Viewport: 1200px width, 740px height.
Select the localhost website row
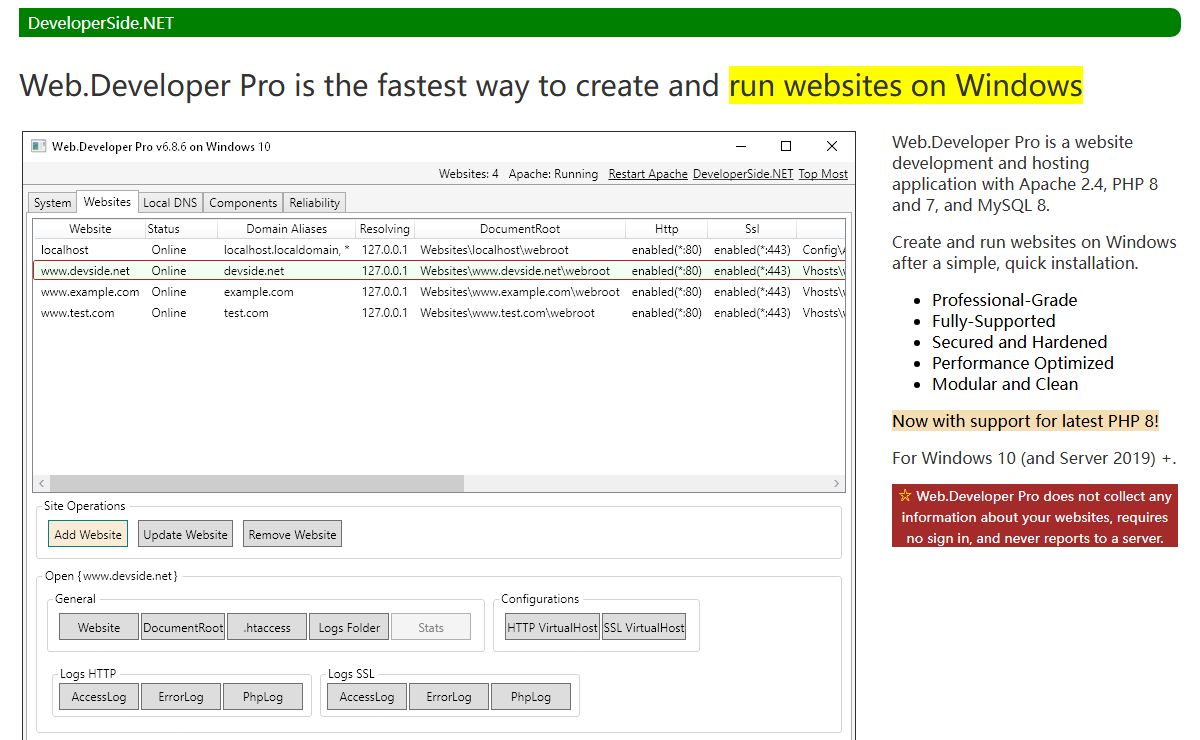click(440, 250)
